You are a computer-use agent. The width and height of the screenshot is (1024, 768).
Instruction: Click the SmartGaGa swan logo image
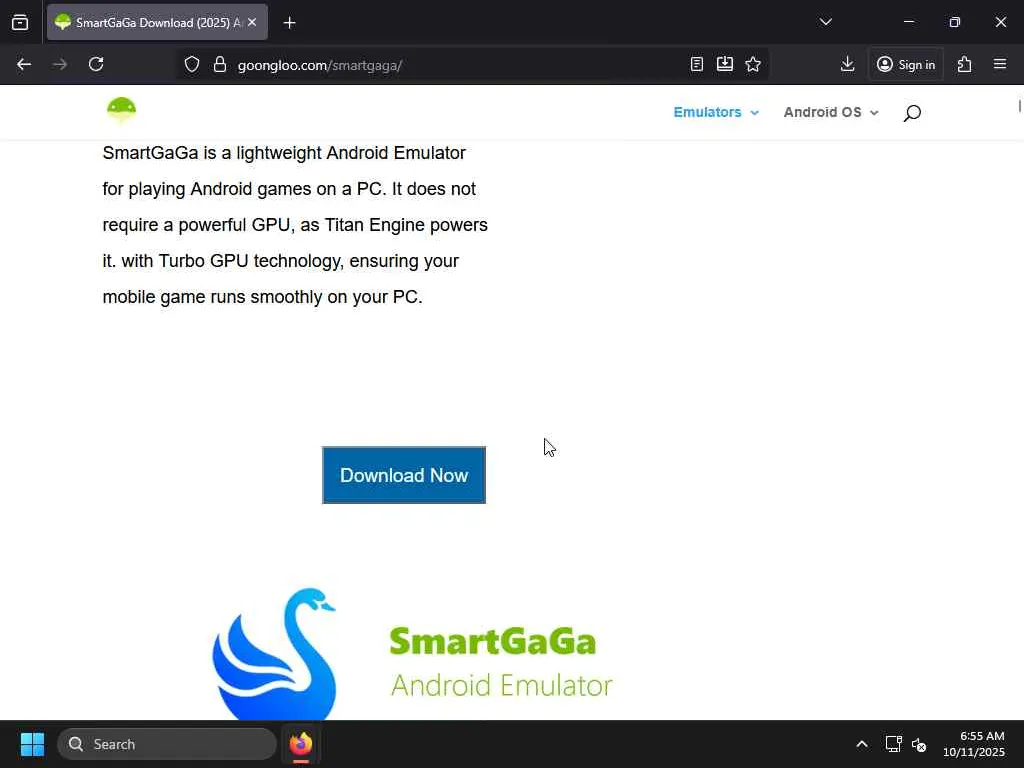click(x=413, y=653)
